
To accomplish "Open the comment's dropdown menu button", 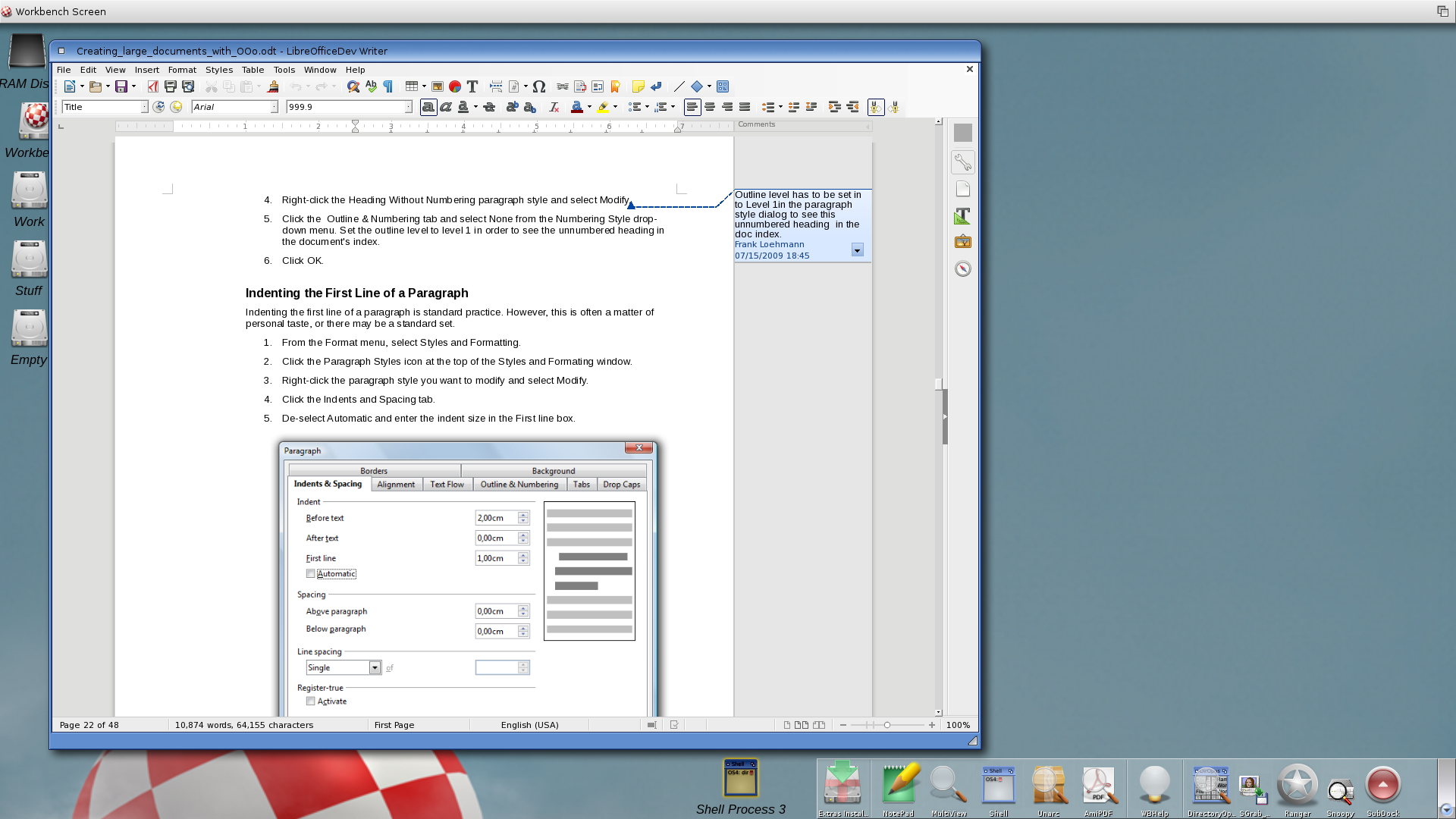I will [857, 250].
